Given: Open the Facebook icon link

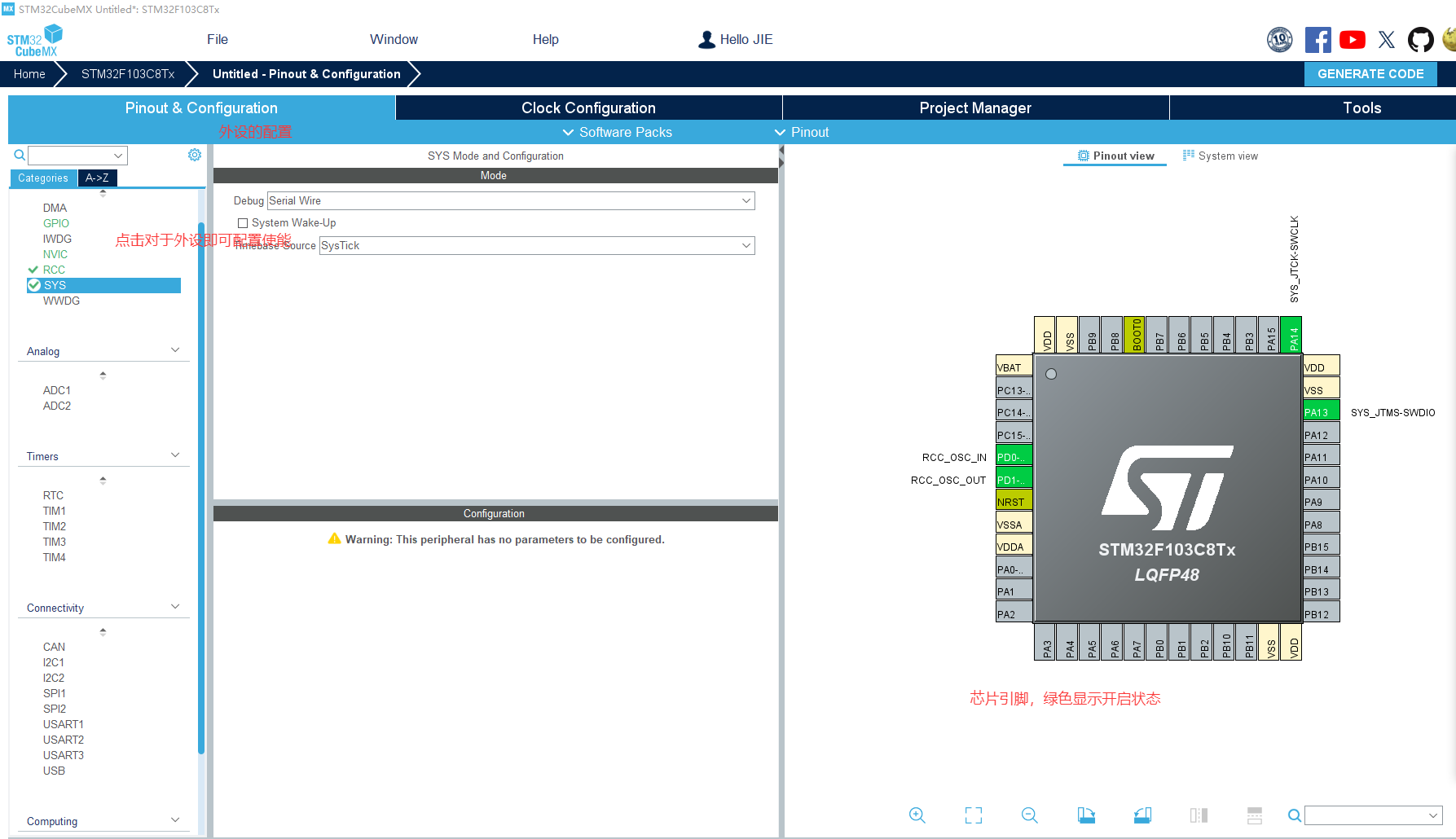Looking at the screenshot, I should tap(1317, 40).
